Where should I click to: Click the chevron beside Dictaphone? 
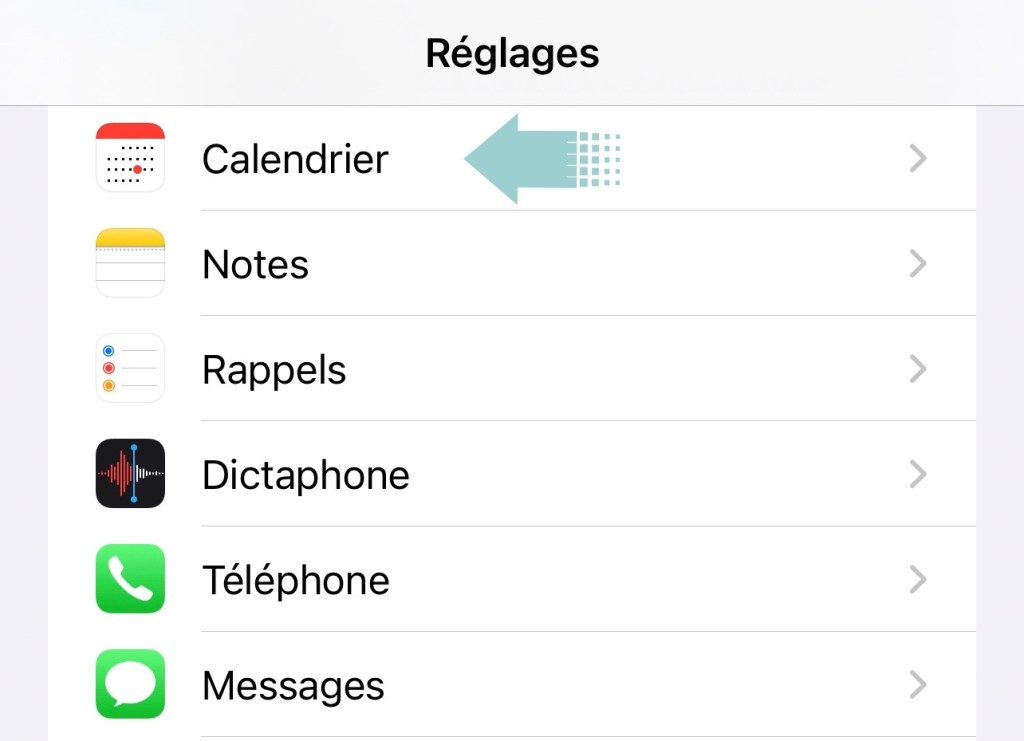(918, 474)
